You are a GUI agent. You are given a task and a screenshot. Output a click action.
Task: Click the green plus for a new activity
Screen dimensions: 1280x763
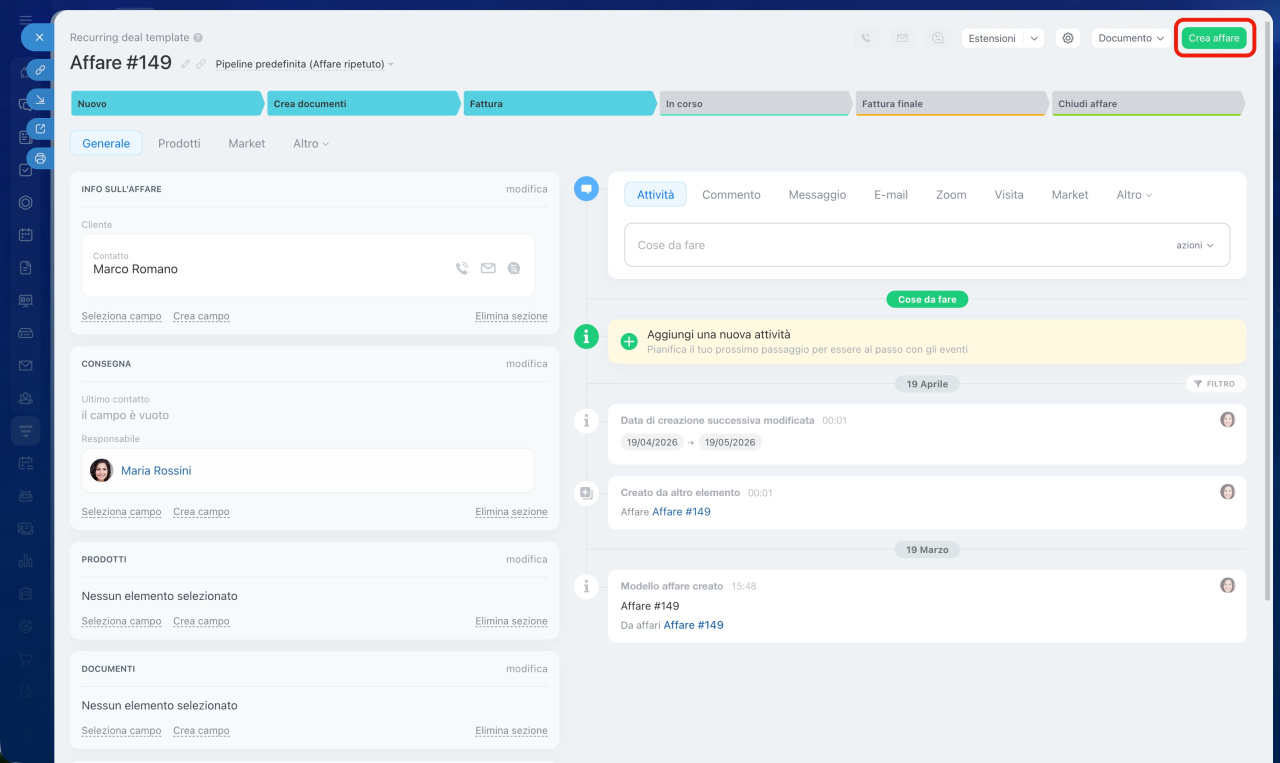[629, 341]
